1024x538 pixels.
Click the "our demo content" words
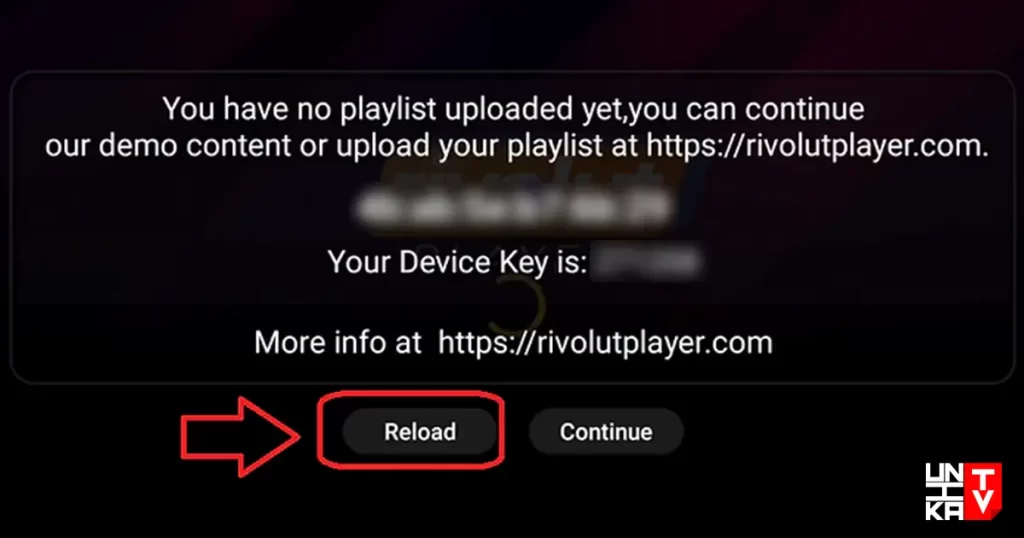(x=168, y=146)
